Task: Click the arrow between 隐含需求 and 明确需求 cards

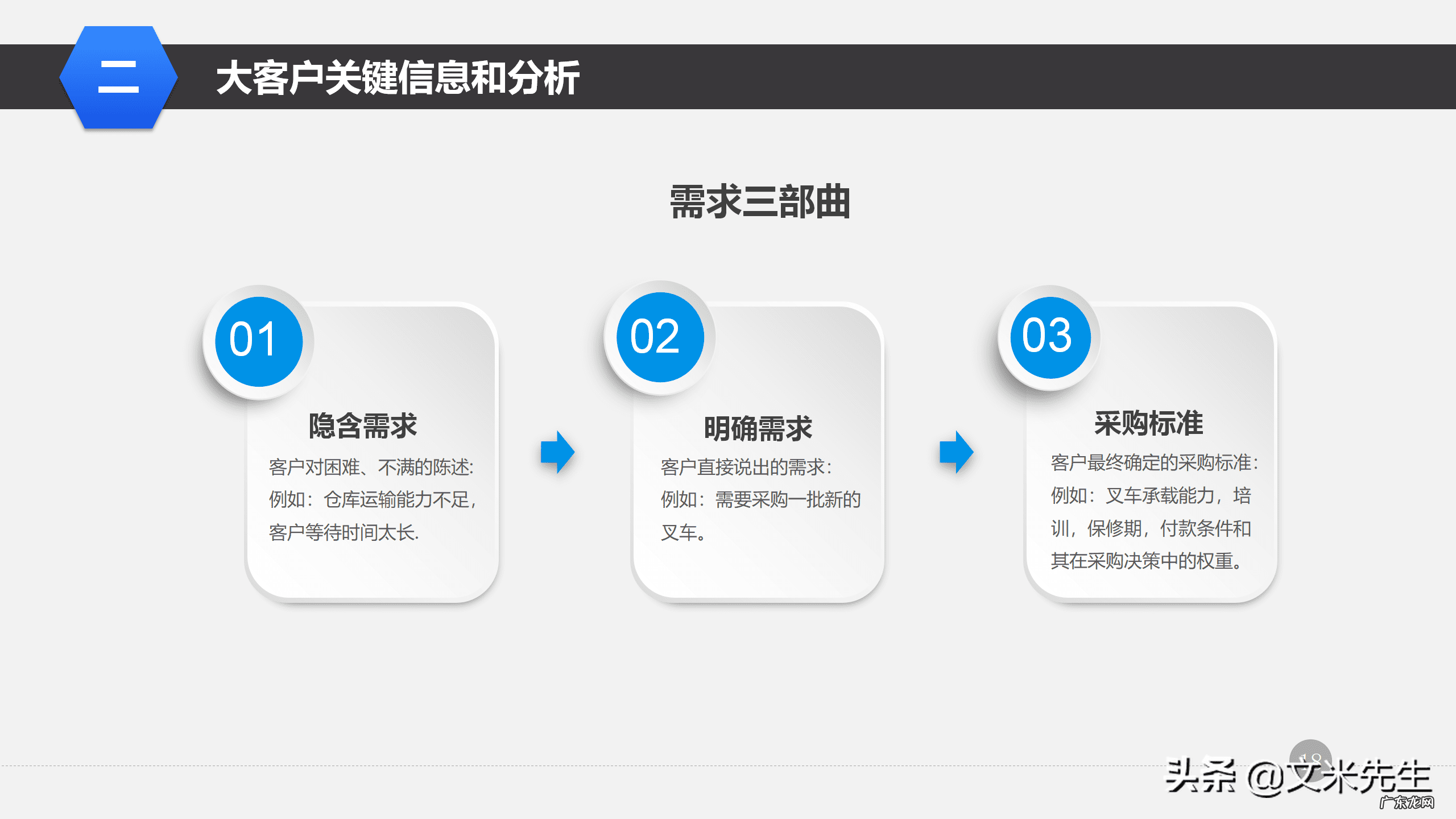Action: (557, 452)
